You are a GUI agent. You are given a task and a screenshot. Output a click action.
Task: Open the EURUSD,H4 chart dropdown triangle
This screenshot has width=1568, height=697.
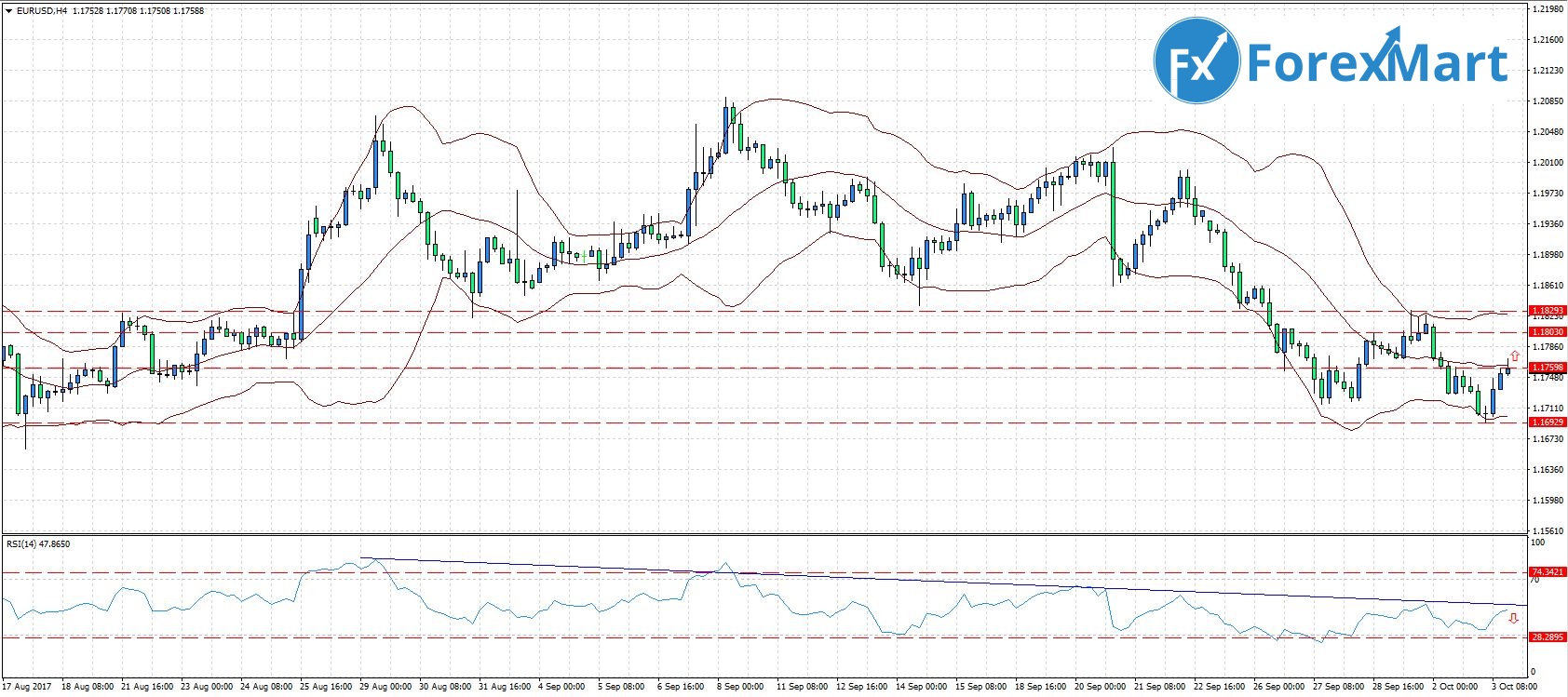(8, 11)
